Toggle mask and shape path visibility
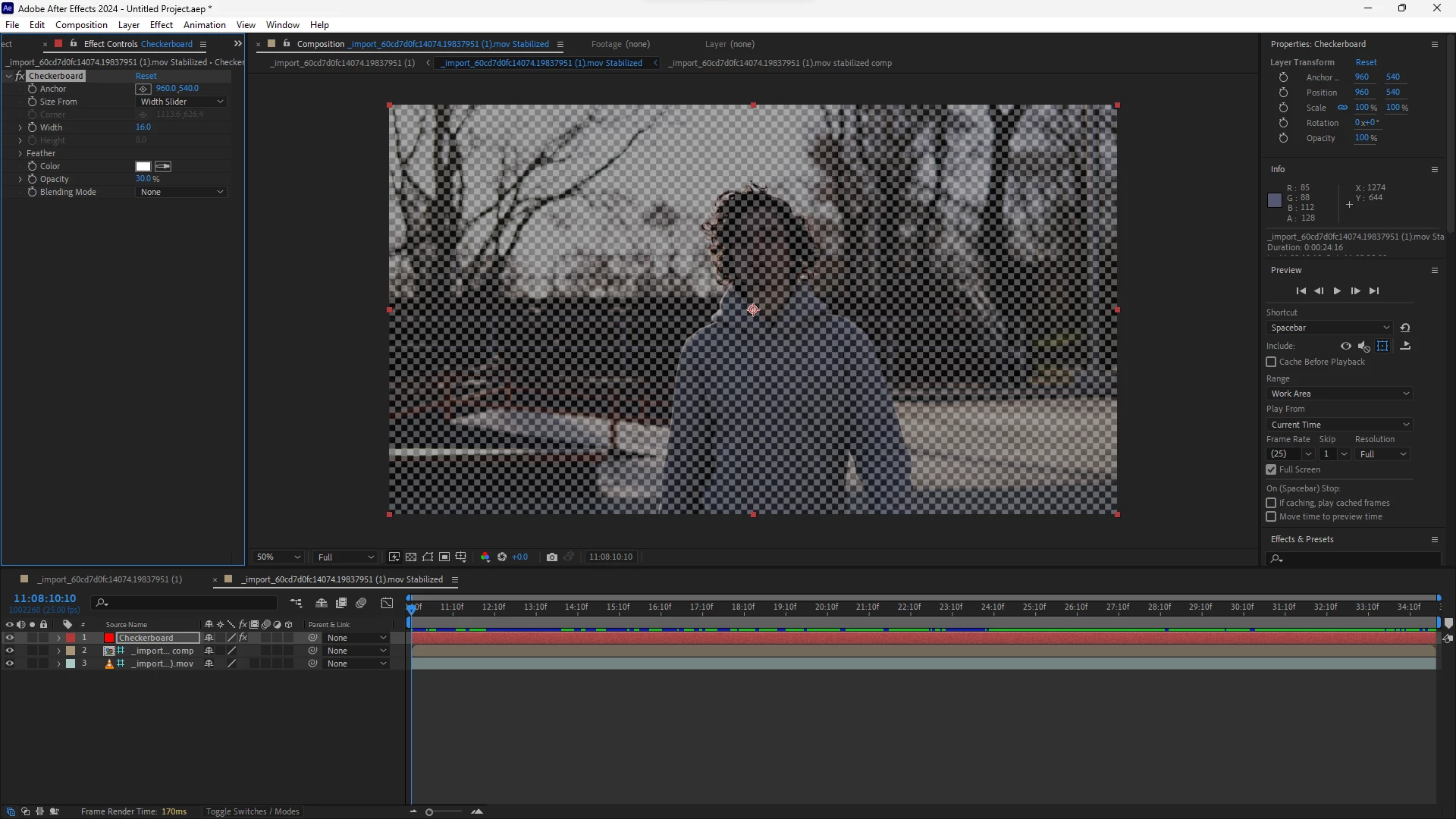Screen dimensions: 1456x819 [x=428, y=557]
